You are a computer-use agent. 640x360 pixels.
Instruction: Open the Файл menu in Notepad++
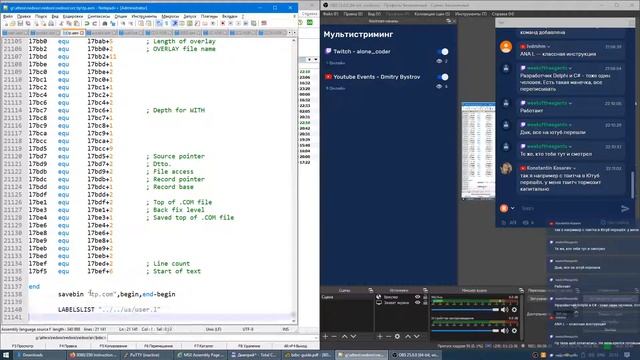point(8,16)
